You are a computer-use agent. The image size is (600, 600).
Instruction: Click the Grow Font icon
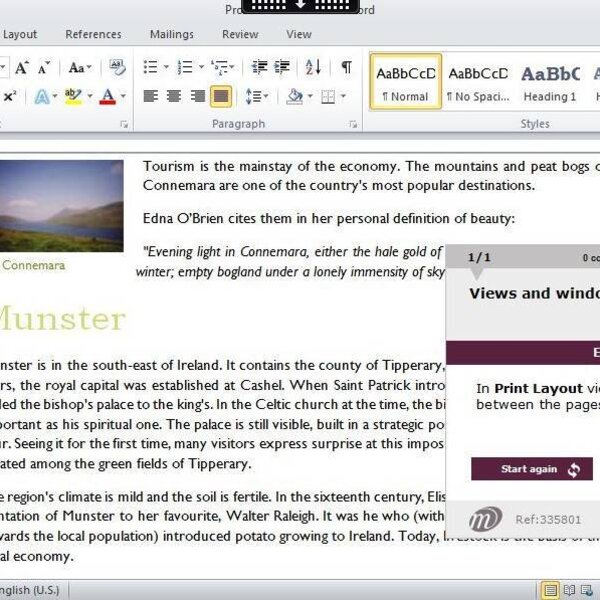21,68
